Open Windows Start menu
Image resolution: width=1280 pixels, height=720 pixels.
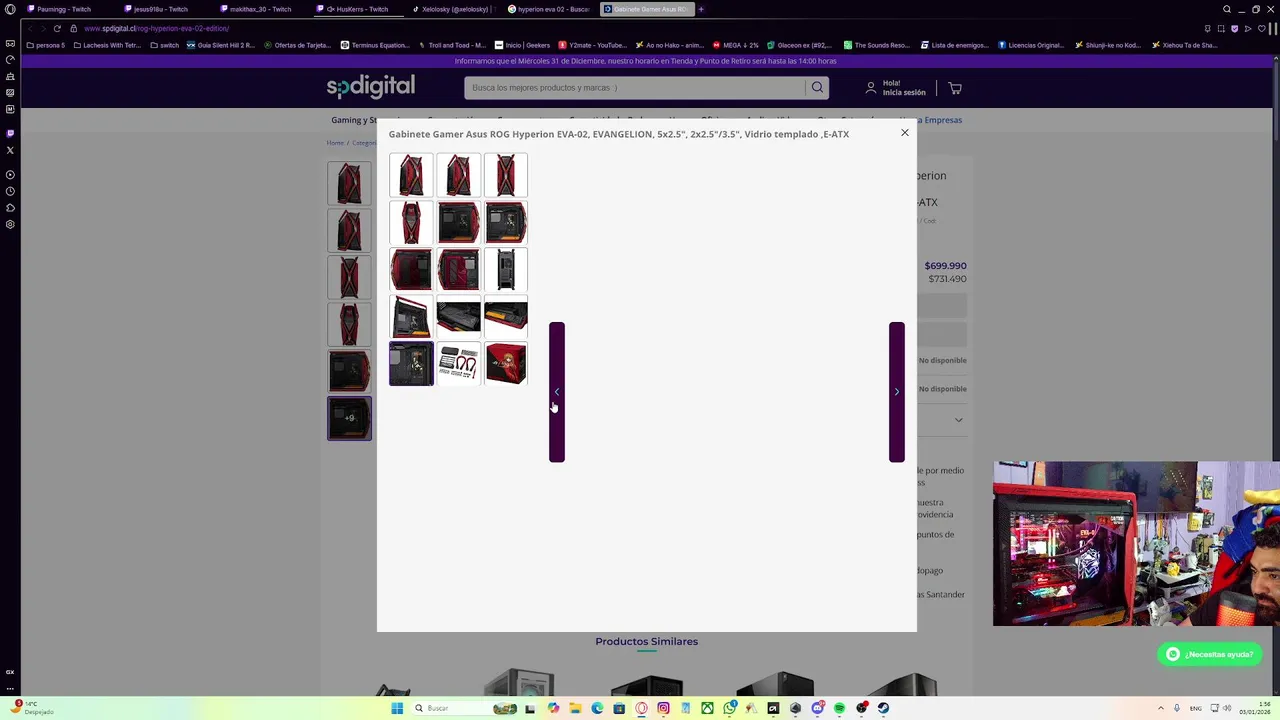point(397,708)
